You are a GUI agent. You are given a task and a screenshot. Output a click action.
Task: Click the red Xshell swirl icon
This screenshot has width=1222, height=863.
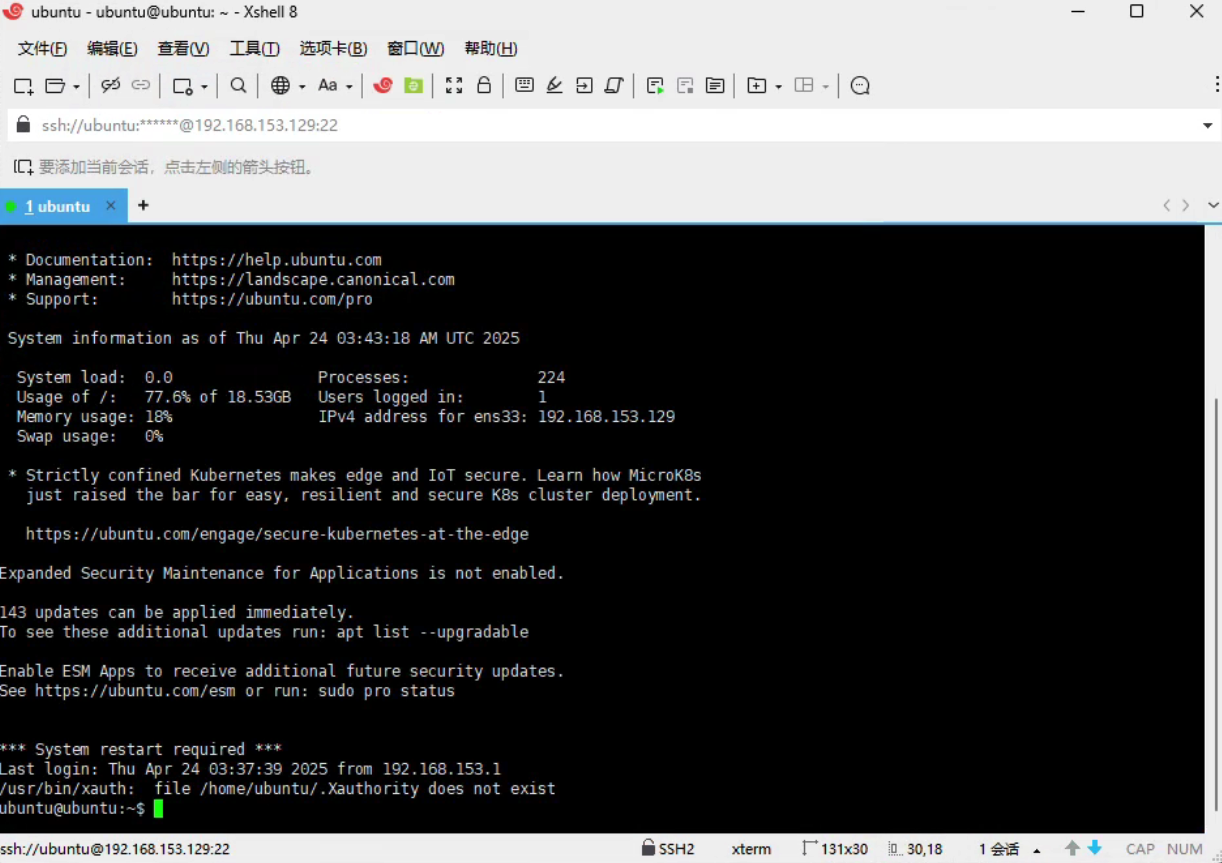click(383, 86)
